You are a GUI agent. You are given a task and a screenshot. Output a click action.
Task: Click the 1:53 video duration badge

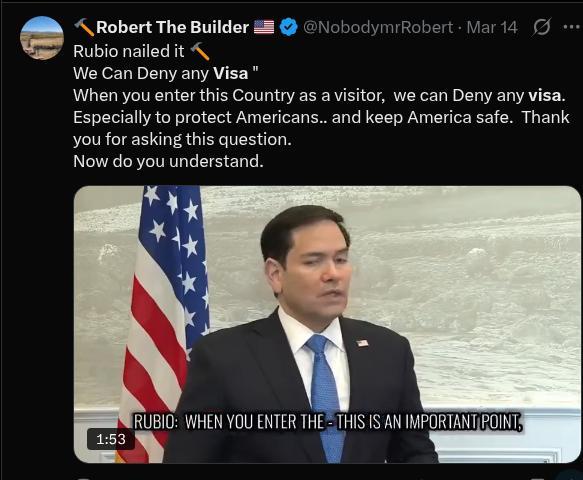coord(111,439)
